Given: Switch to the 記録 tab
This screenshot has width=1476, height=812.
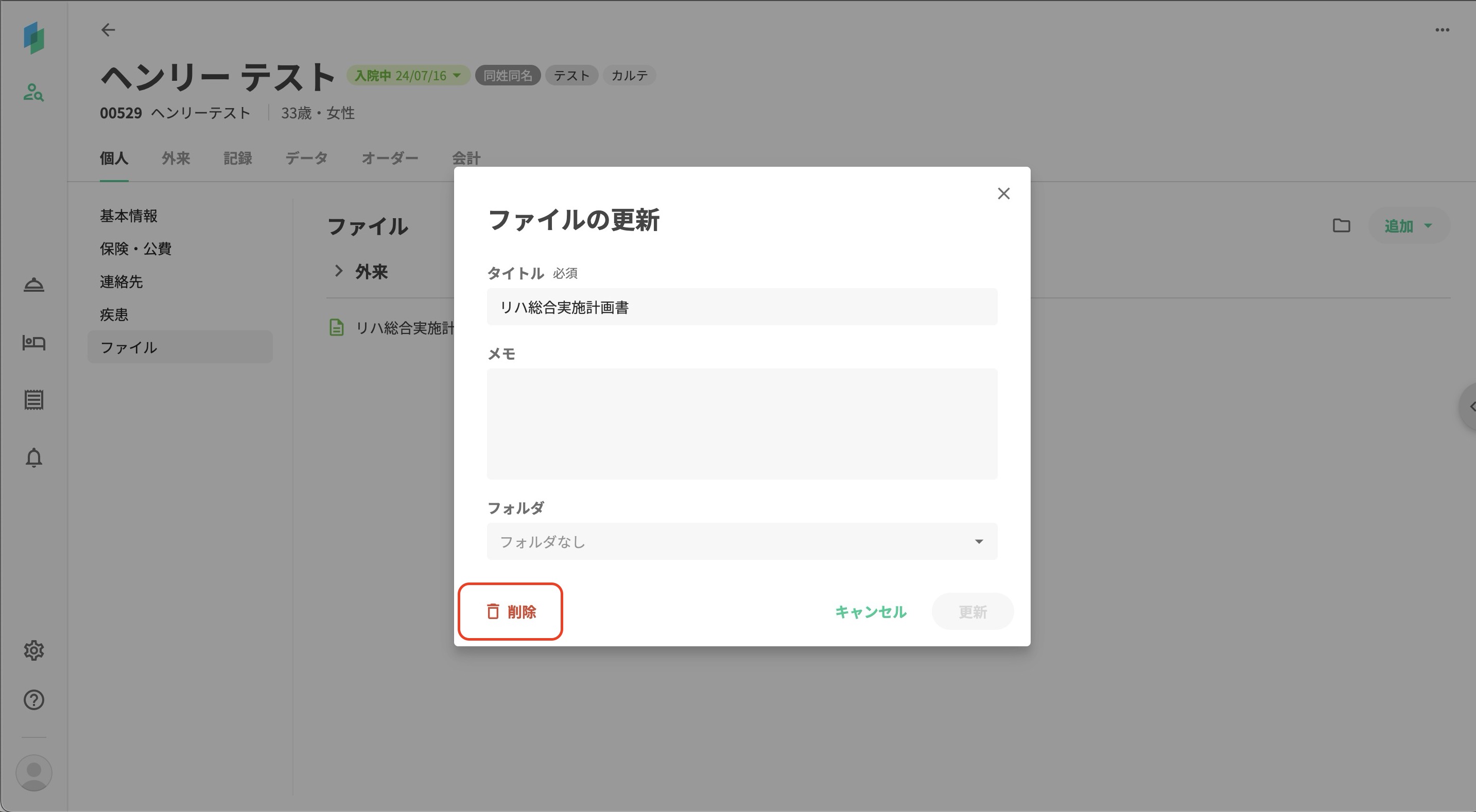Looking at the screenshot, I should [x=237, y=158].
